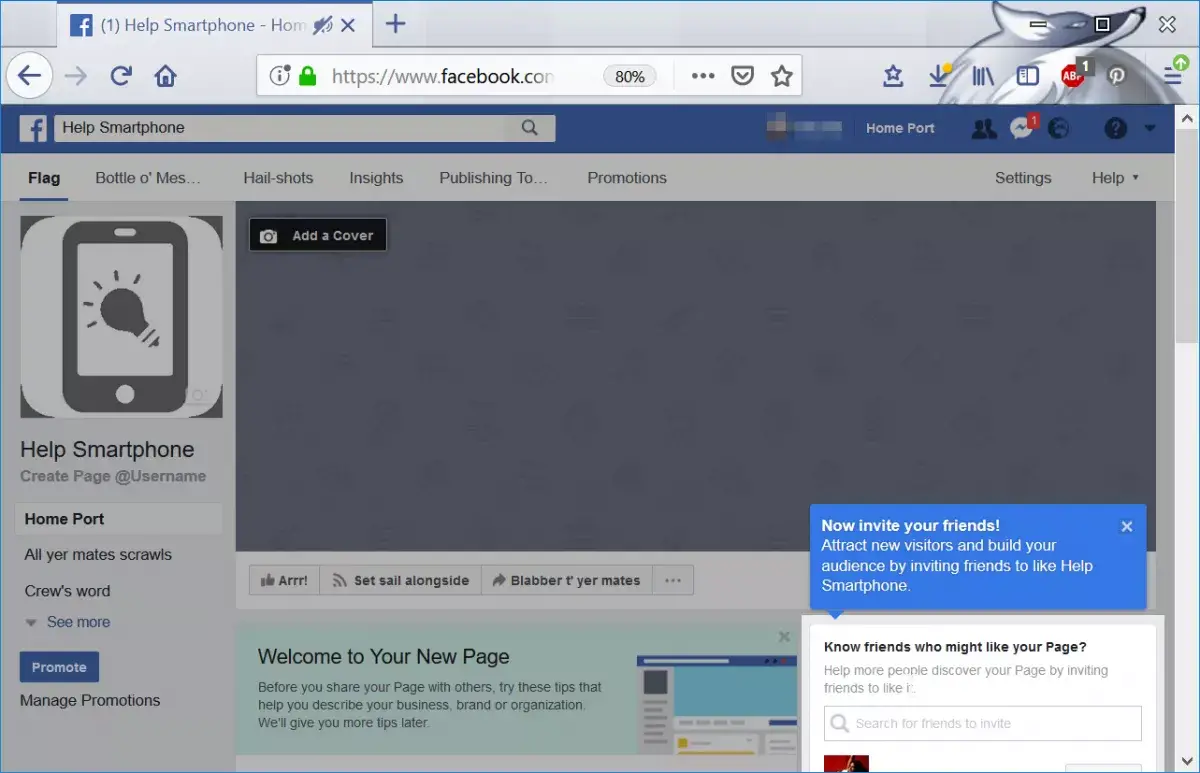
Task: Open Bottle o' Mes… tab
Action: click(x=148, y=178)
